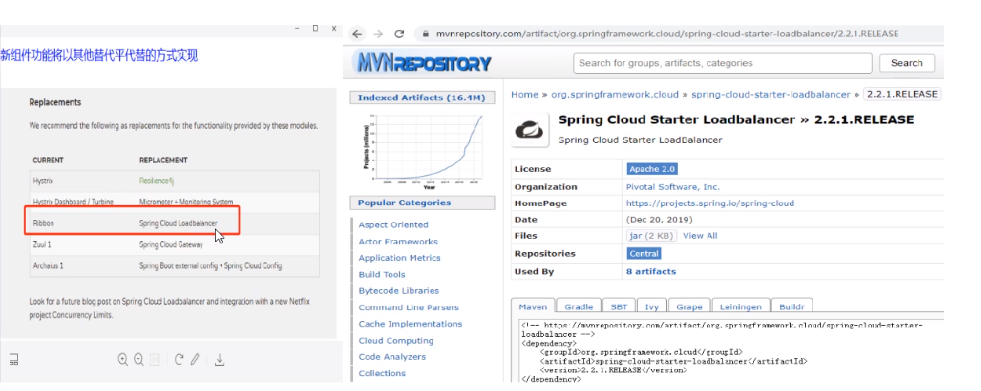This screenshot has width=981, height=391.
Task: Open the Application Metrics category
Action: [399, 258]
